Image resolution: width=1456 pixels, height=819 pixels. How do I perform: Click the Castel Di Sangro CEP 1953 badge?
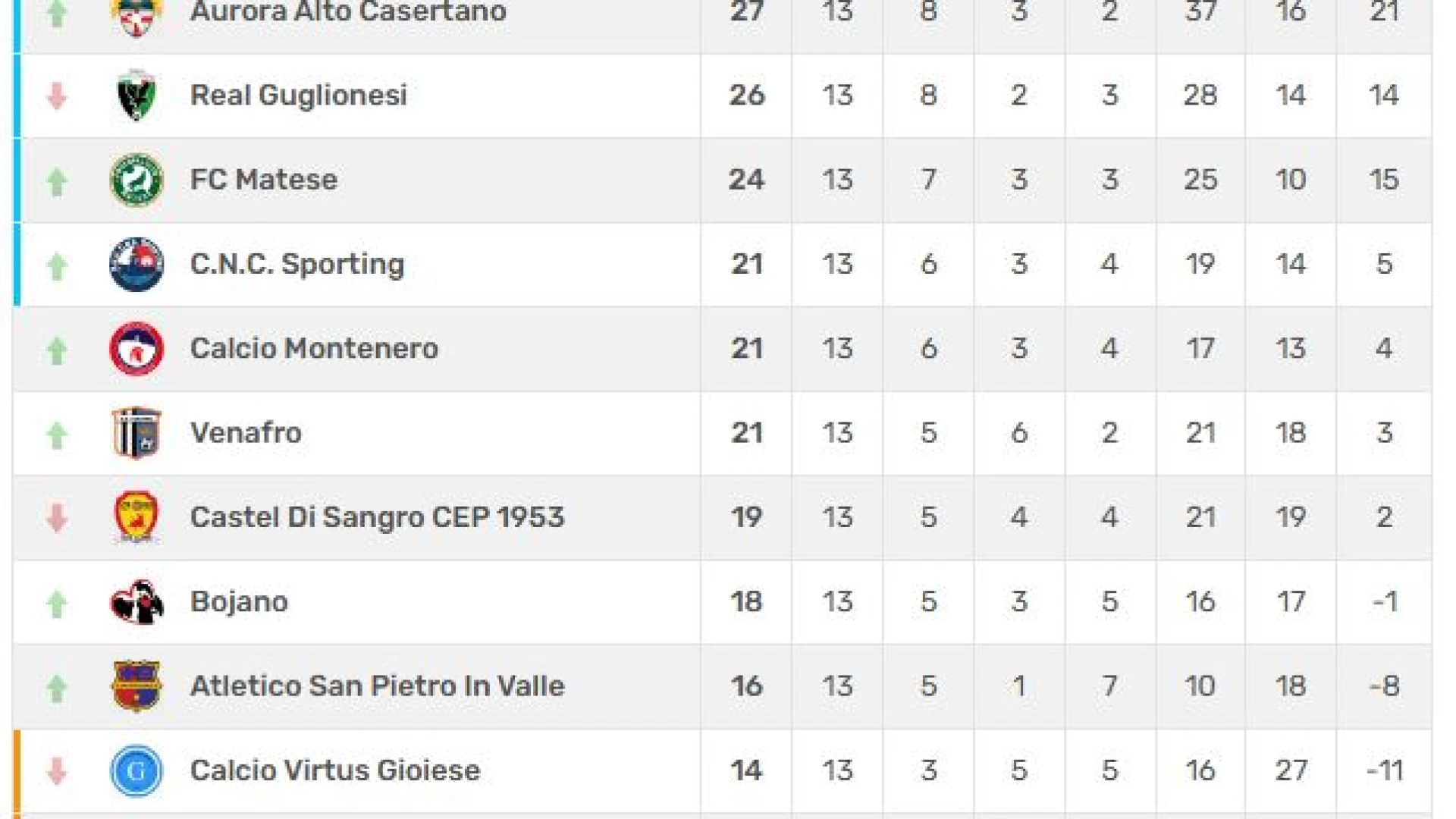[136, 517]
